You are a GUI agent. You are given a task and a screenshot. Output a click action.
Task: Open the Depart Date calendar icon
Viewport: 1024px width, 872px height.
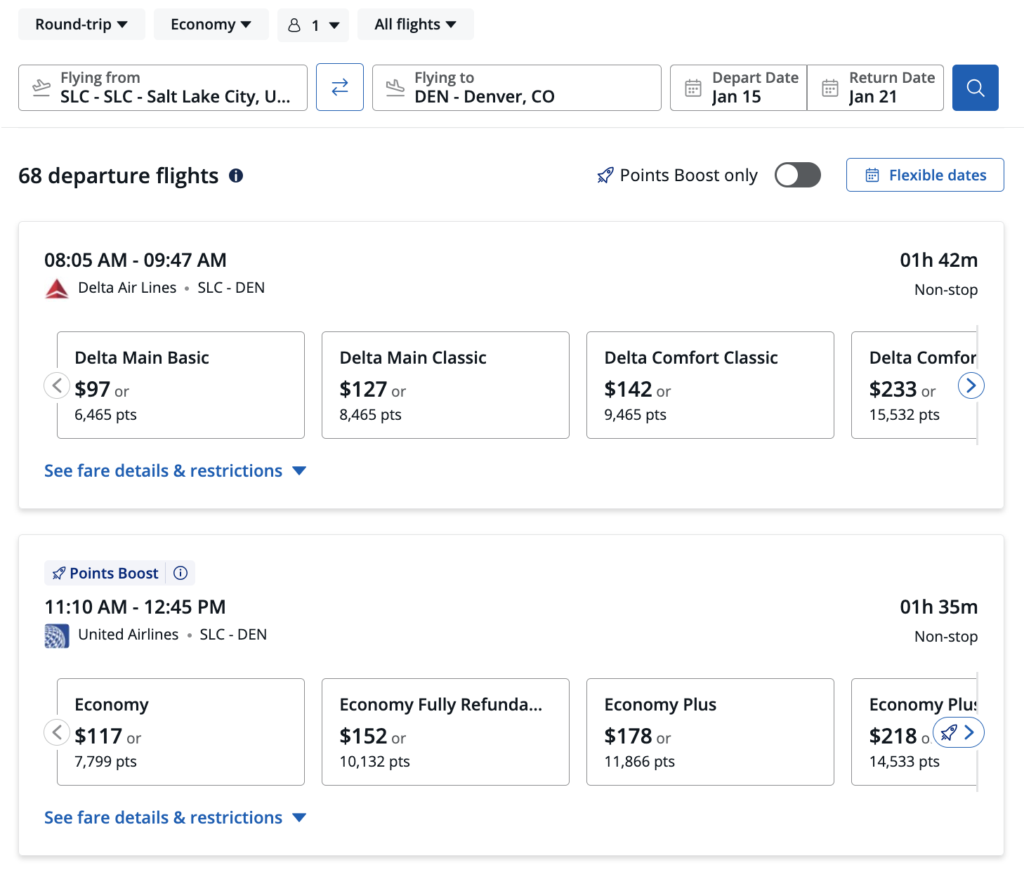[x=693, y=87]
